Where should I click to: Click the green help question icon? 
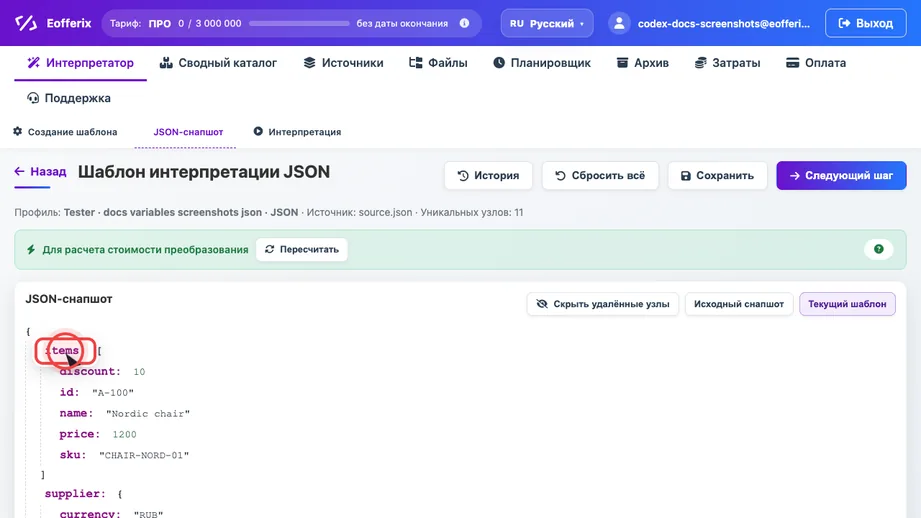[879, 249]
